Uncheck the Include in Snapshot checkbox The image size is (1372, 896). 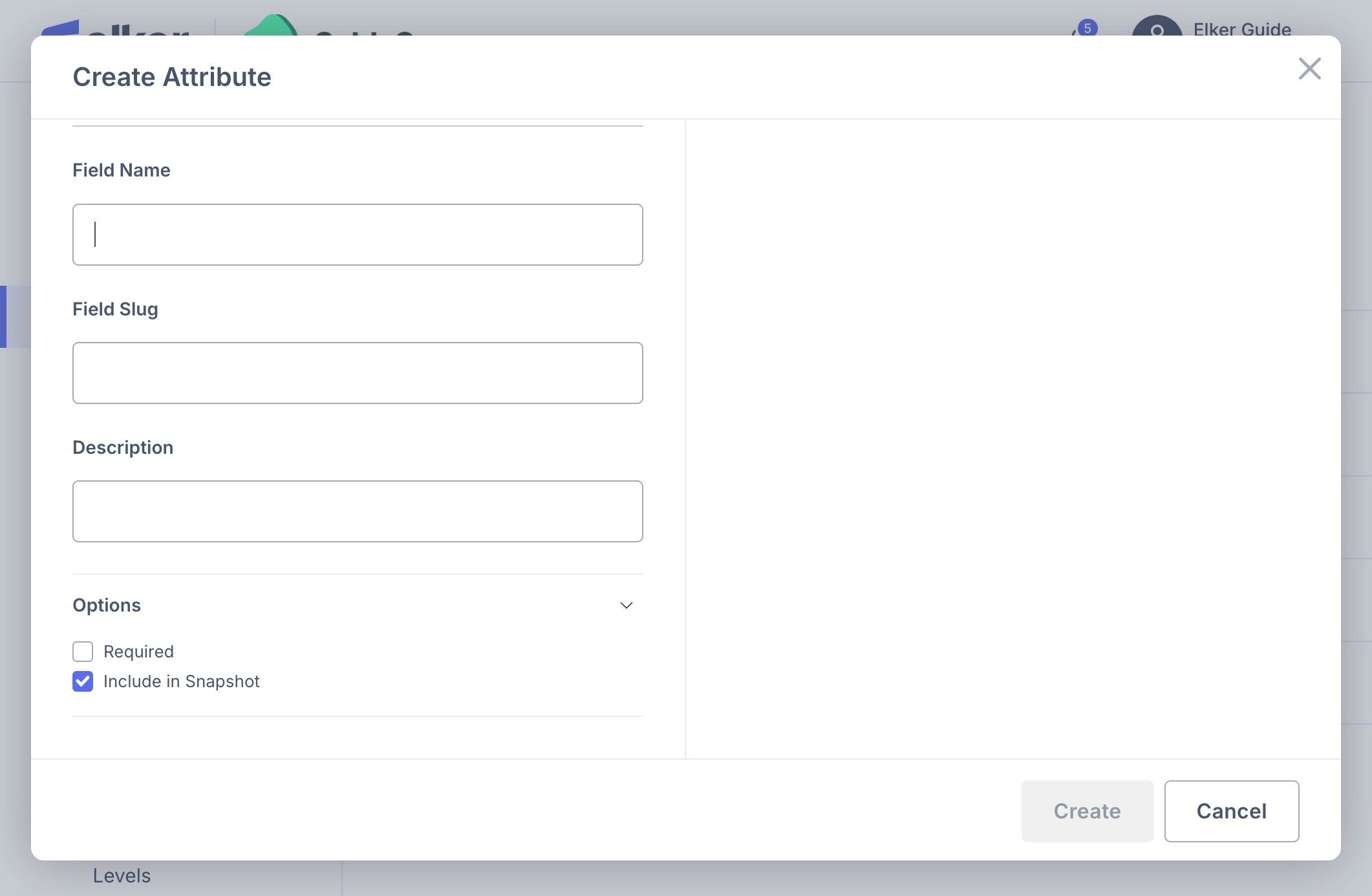point(83,681)
